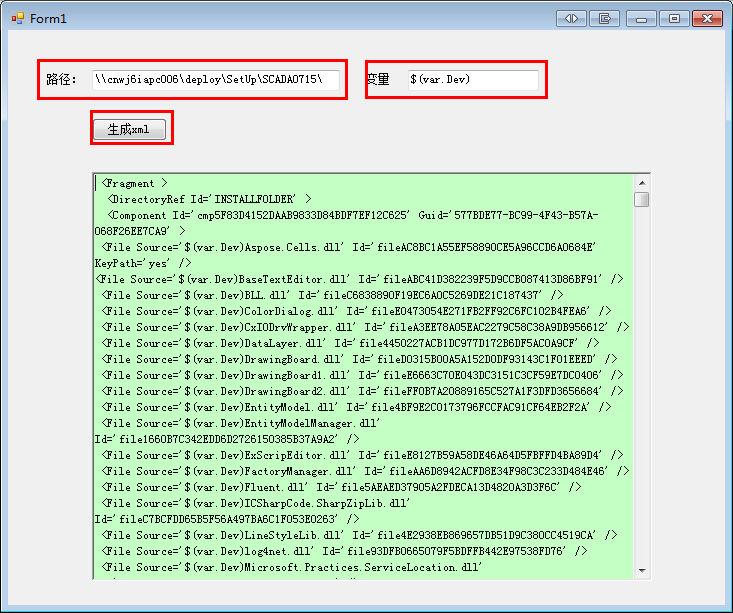Viewport: 733px width, 613px height.
Task: Click the 生成xml button
Action: pyautogui.click(x=129, y=130)
